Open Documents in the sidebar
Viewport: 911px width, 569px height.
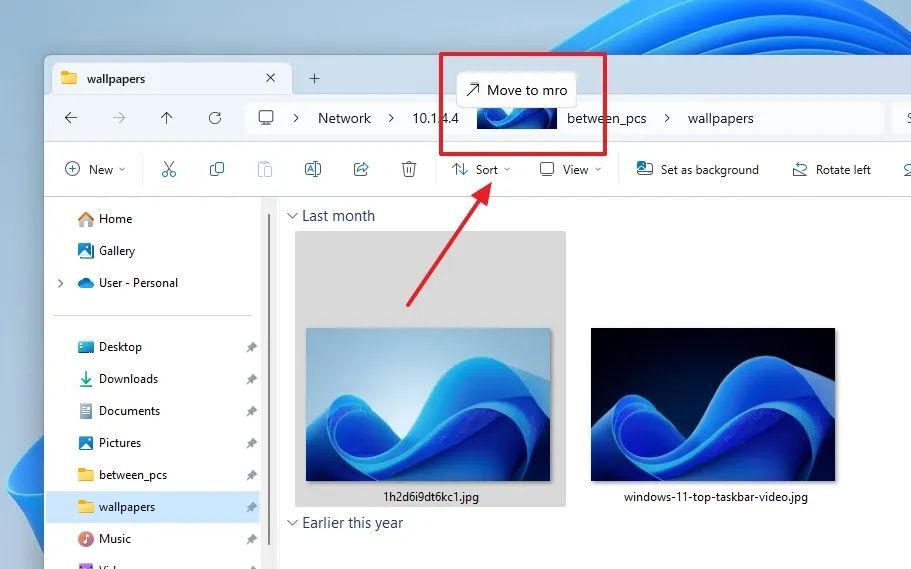point(119,410)
